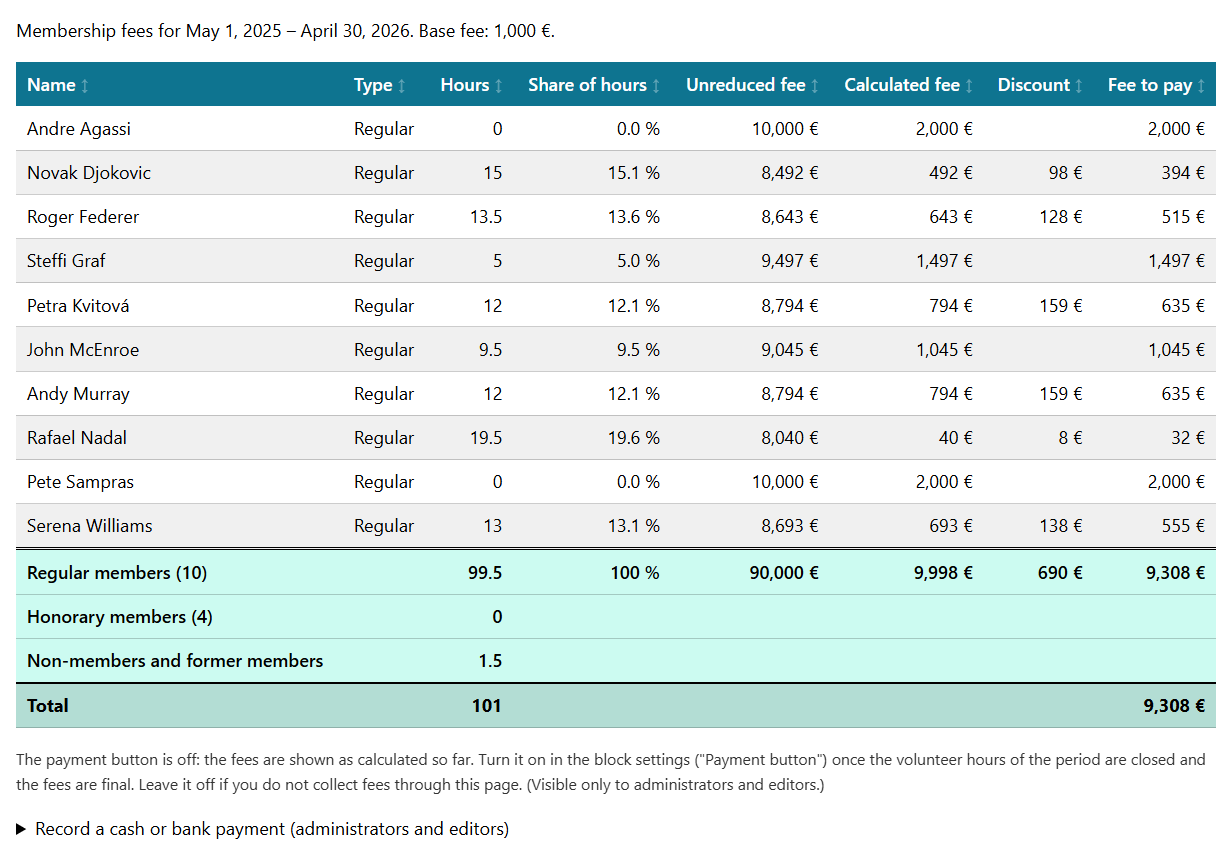The width and height of the screenshot is (1232, 868).
Task: Click the Total row 9,308 € amount
Action: tap(1174, 706)
